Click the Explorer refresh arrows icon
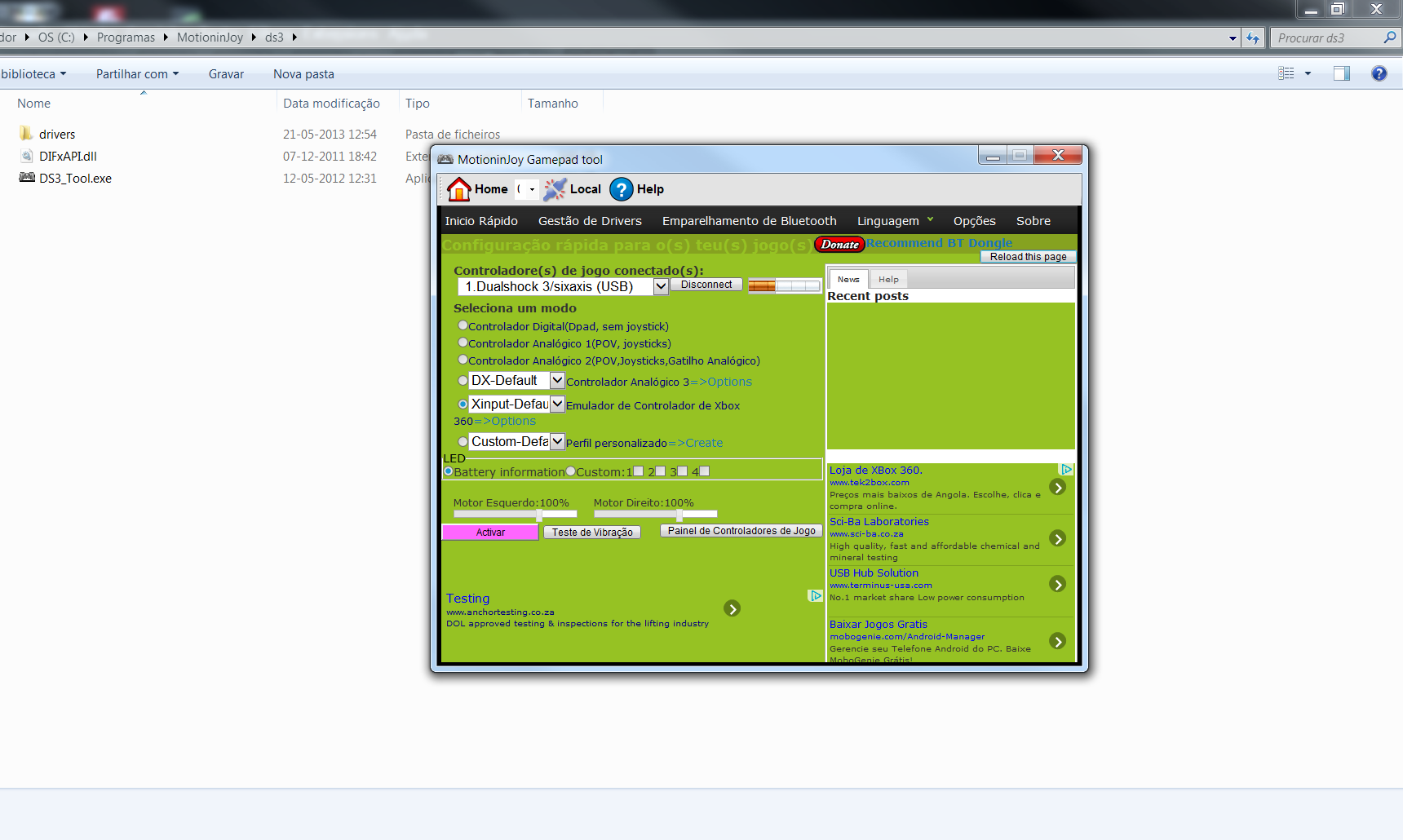 1253,38
